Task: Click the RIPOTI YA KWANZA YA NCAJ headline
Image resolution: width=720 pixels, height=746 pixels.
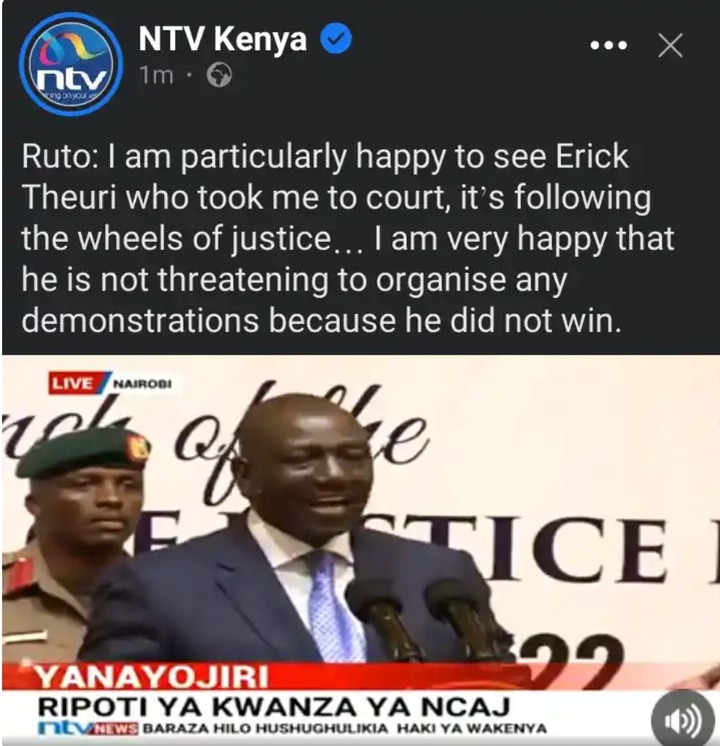Action: 274,706
